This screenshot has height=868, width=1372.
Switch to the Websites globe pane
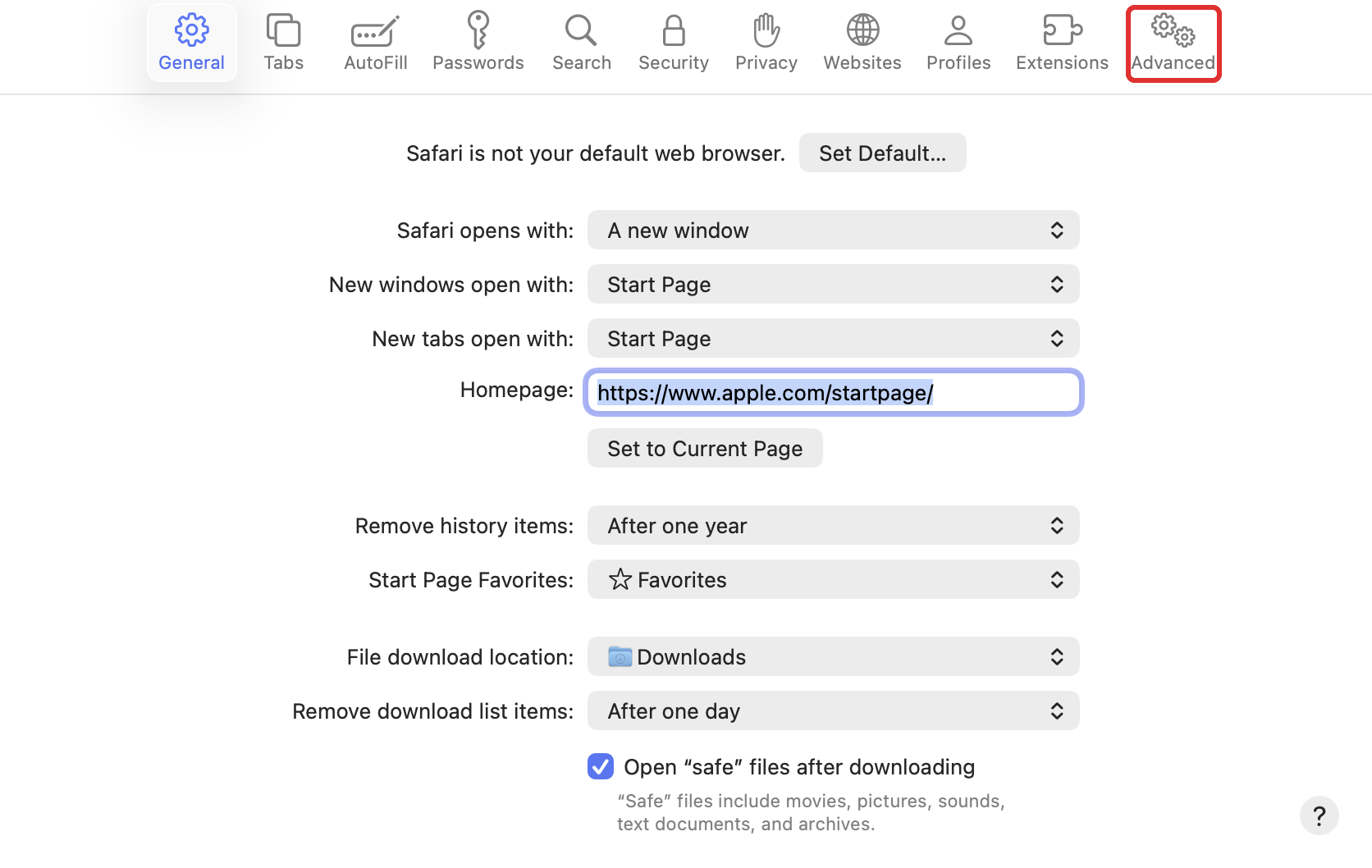862,43
